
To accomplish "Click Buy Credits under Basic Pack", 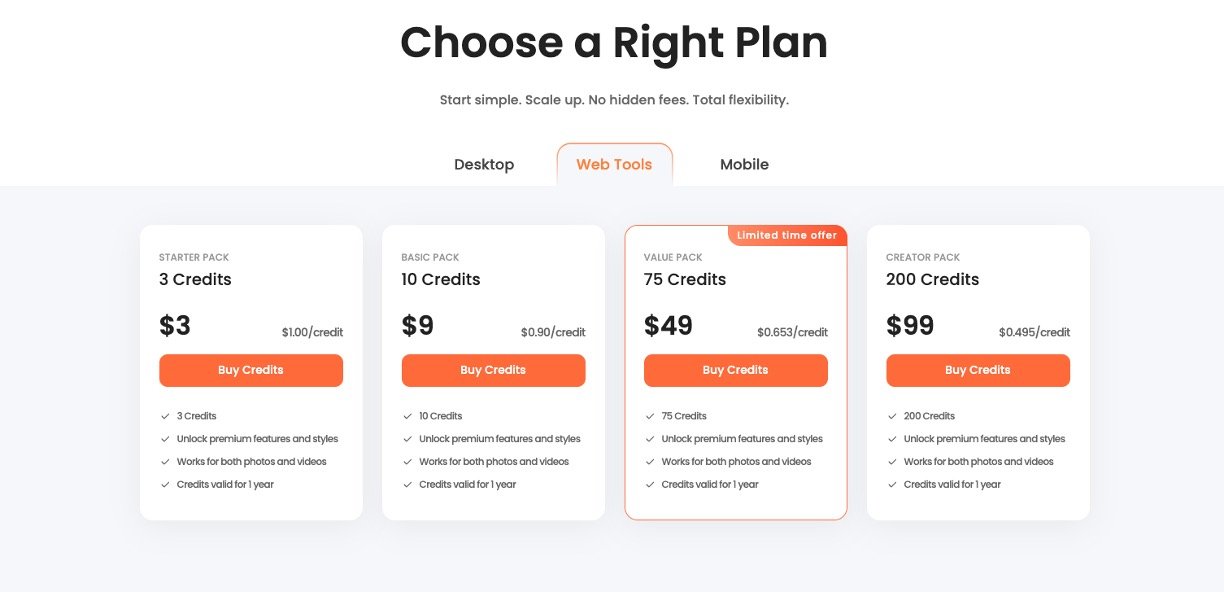I will [493, 370].
